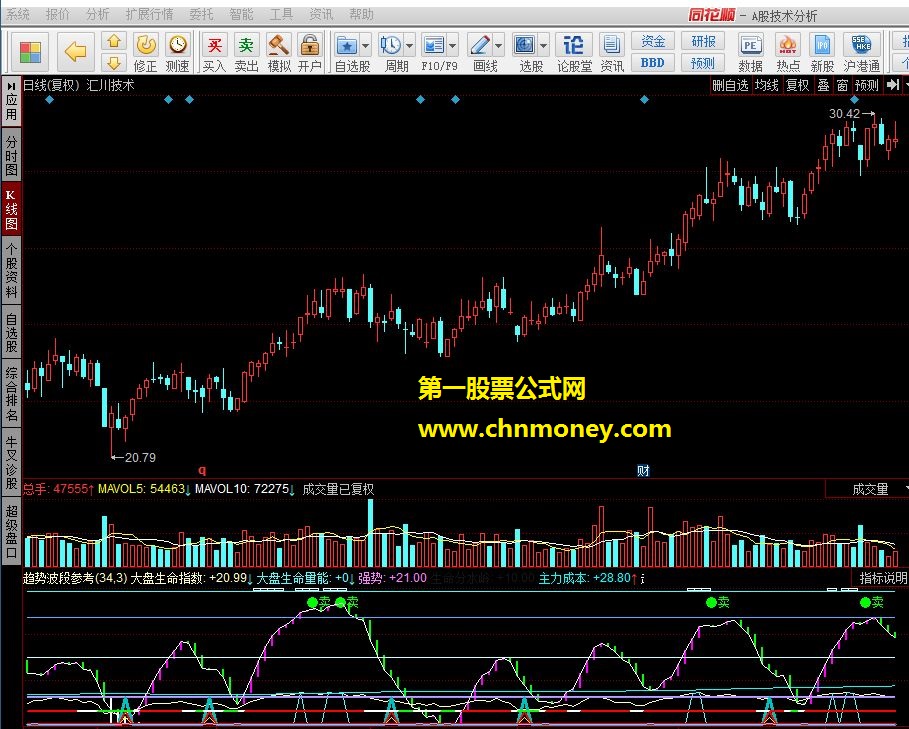Open the 资讯 news document icon
The height and width of the screenshot is (729, 909).
[611, 53]
